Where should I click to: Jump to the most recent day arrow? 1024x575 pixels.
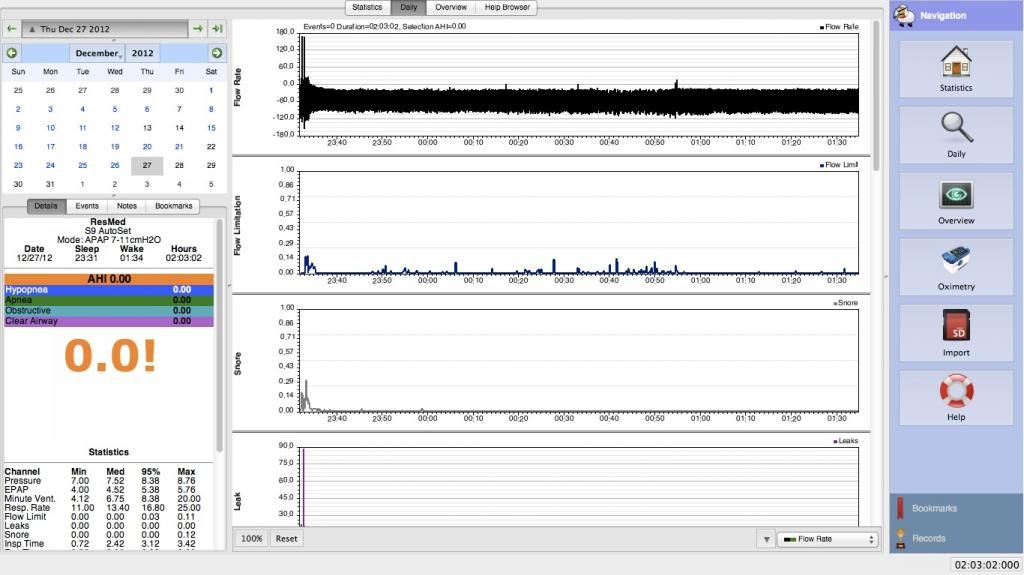[216, 29]
